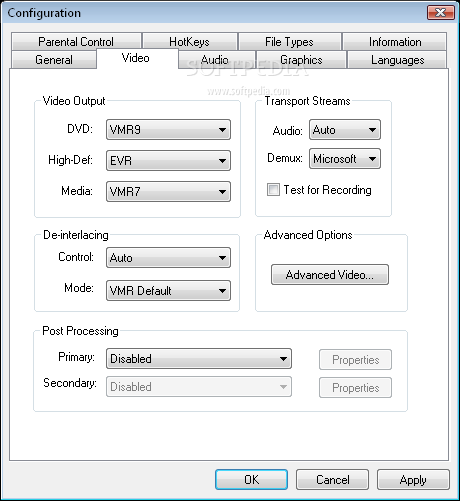The height and width of the screenshot is (501, 460).
Task: Expand the High-Def renderer dropdown
Action: (168, 160)
